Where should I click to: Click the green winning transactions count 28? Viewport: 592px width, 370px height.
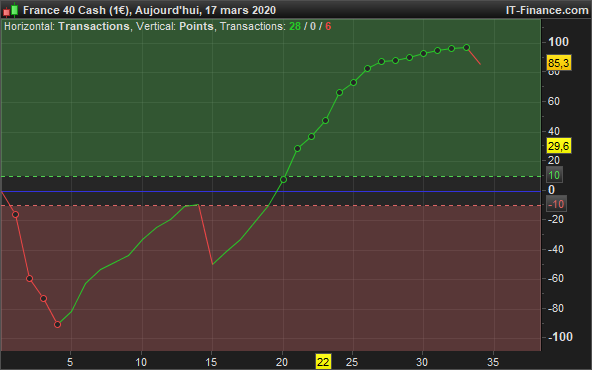tap(295, 26)
